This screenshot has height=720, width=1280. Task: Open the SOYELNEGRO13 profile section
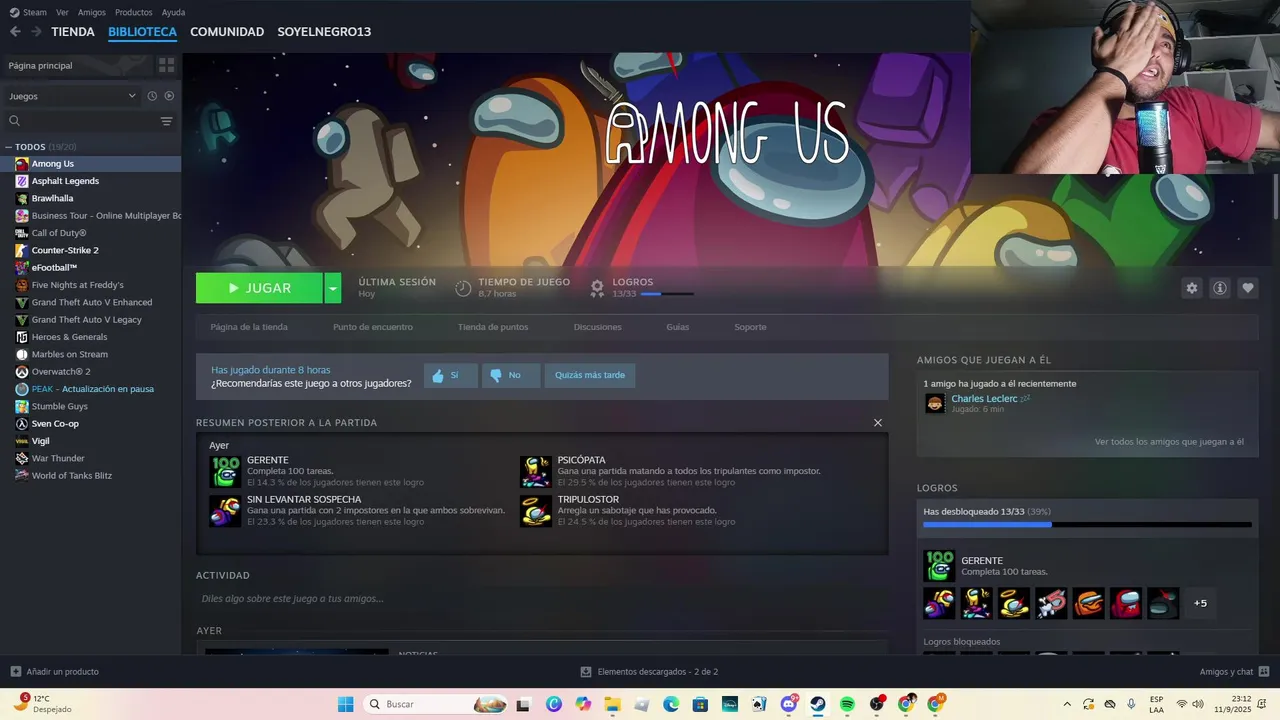[324, 32]
